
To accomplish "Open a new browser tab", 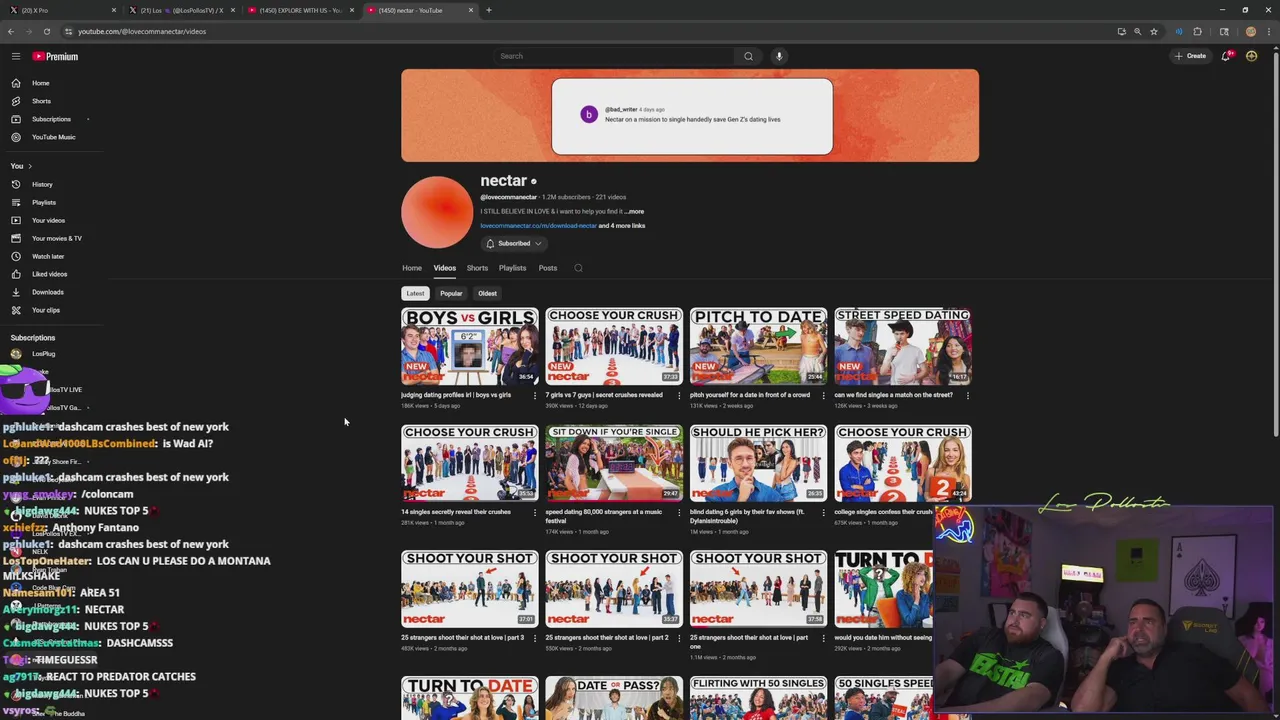I will click(x=489, y=10).
